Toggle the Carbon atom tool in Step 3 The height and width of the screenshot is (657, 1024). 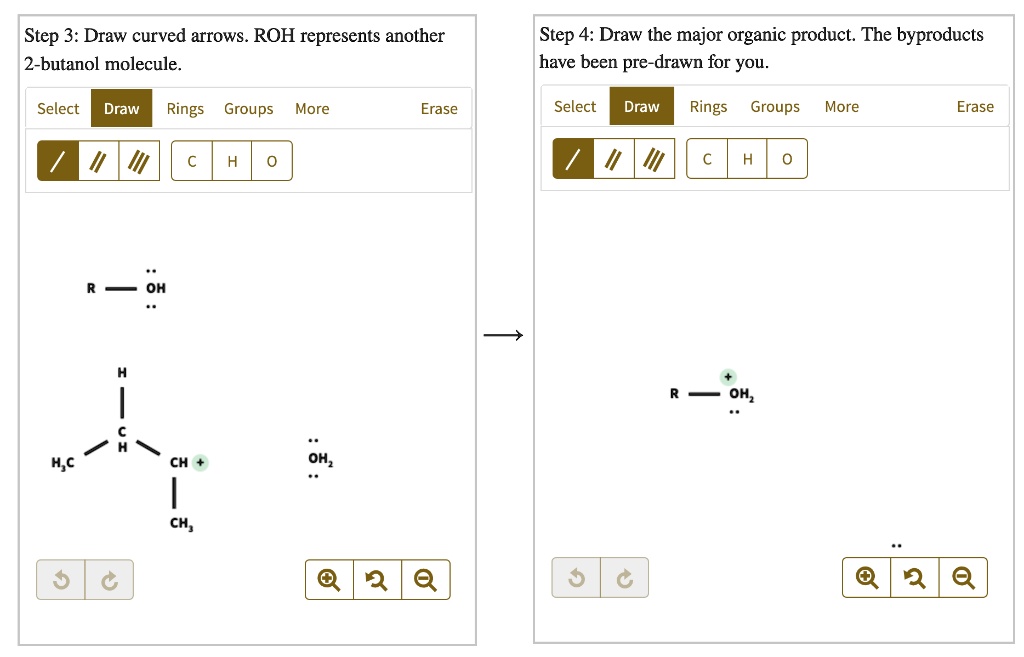[191, 160]
